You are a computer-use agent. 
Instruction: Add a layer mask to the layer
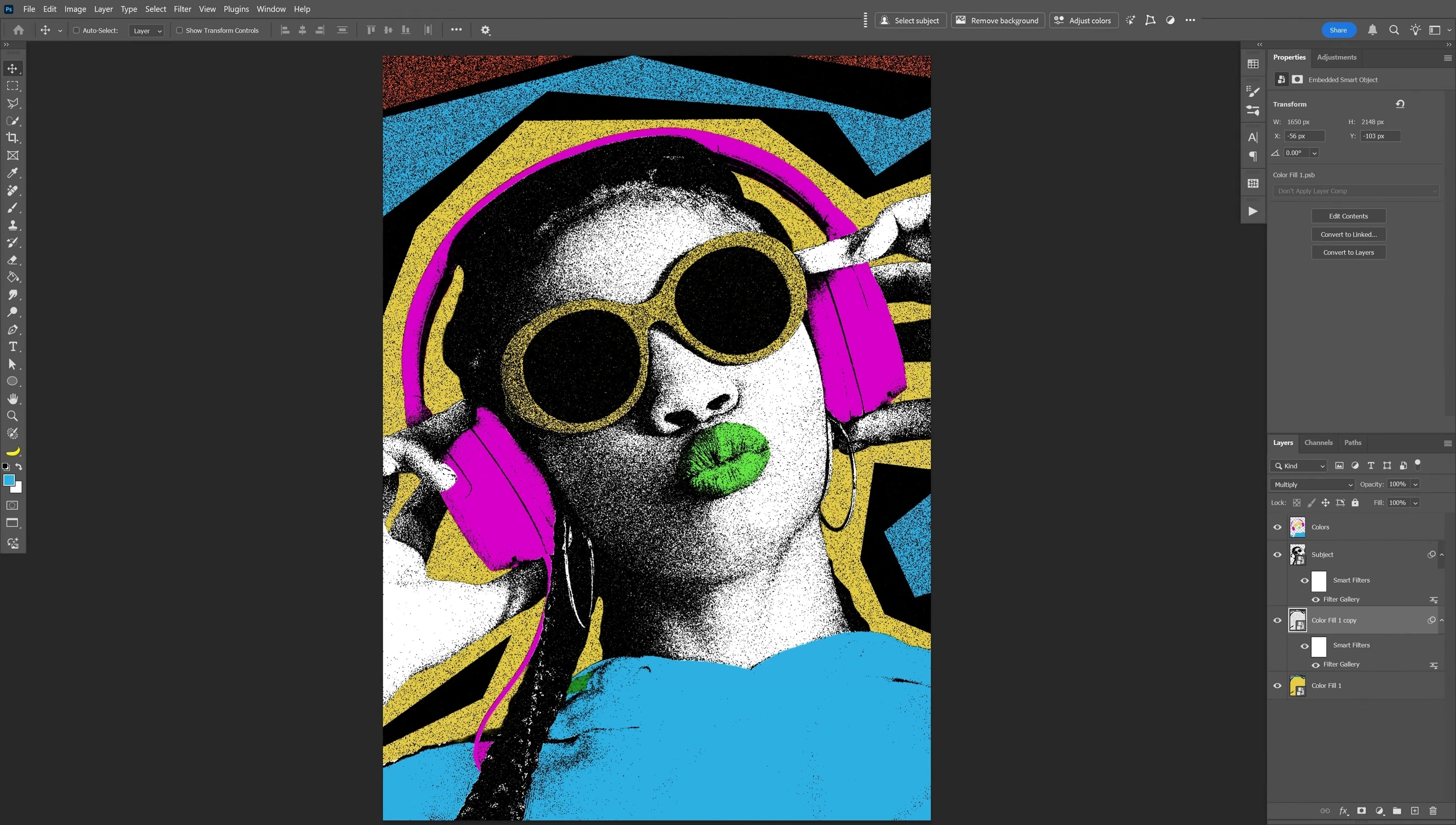click(1361, 811)
